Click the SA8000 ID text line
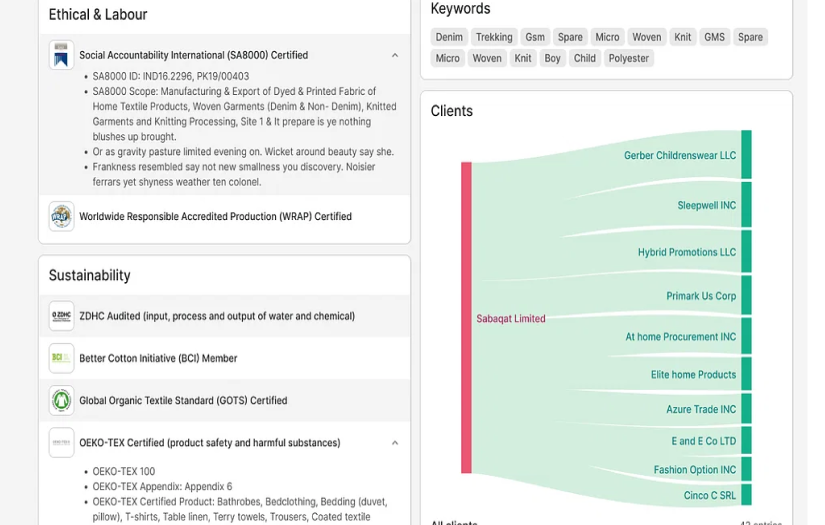 click(x=170, y=76)
